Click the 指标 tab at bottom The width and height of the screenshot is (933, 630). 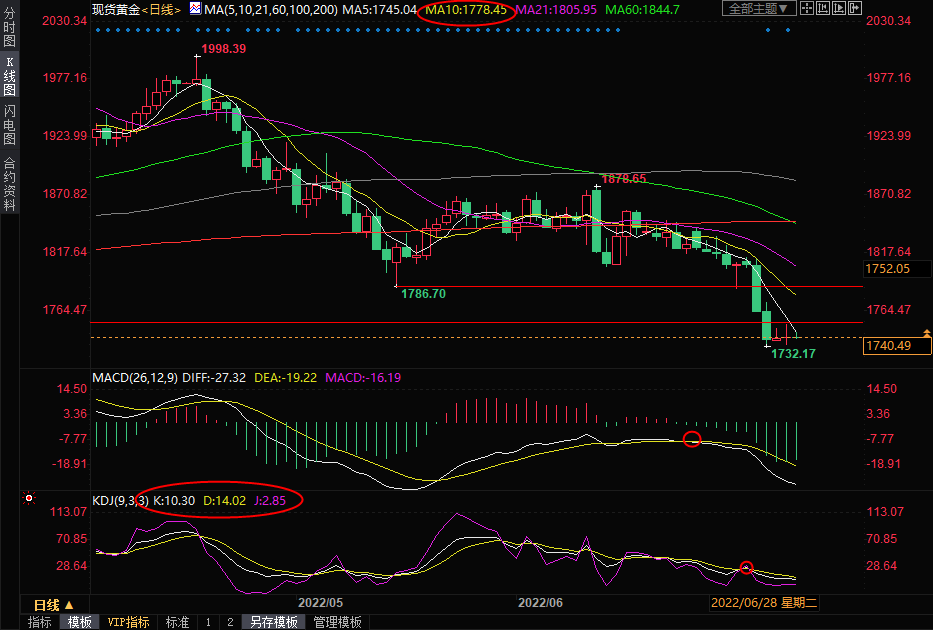(x=40, y=622)
